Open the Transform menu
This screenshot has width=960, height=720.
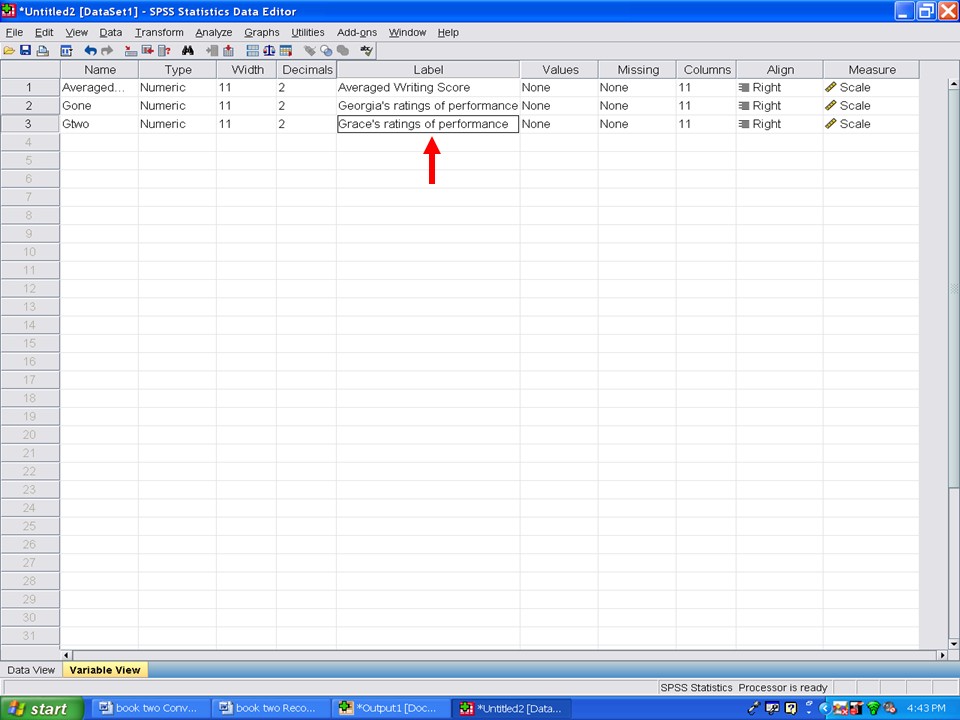pos(159,32)
